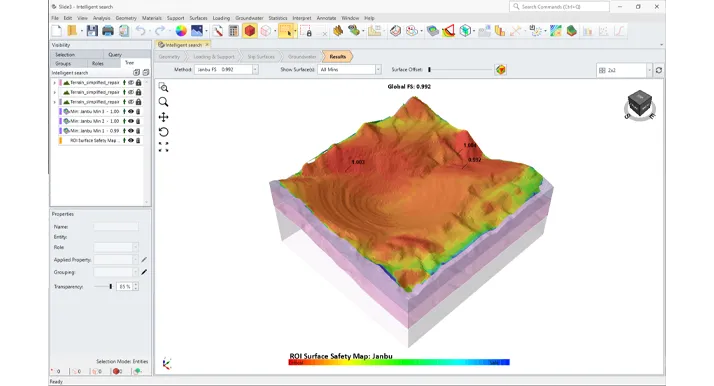Viewport: 714px width, 386px height.
Task: Click the zoom-to-fit extents icon in viewport
Action: [x=163, y=147]
